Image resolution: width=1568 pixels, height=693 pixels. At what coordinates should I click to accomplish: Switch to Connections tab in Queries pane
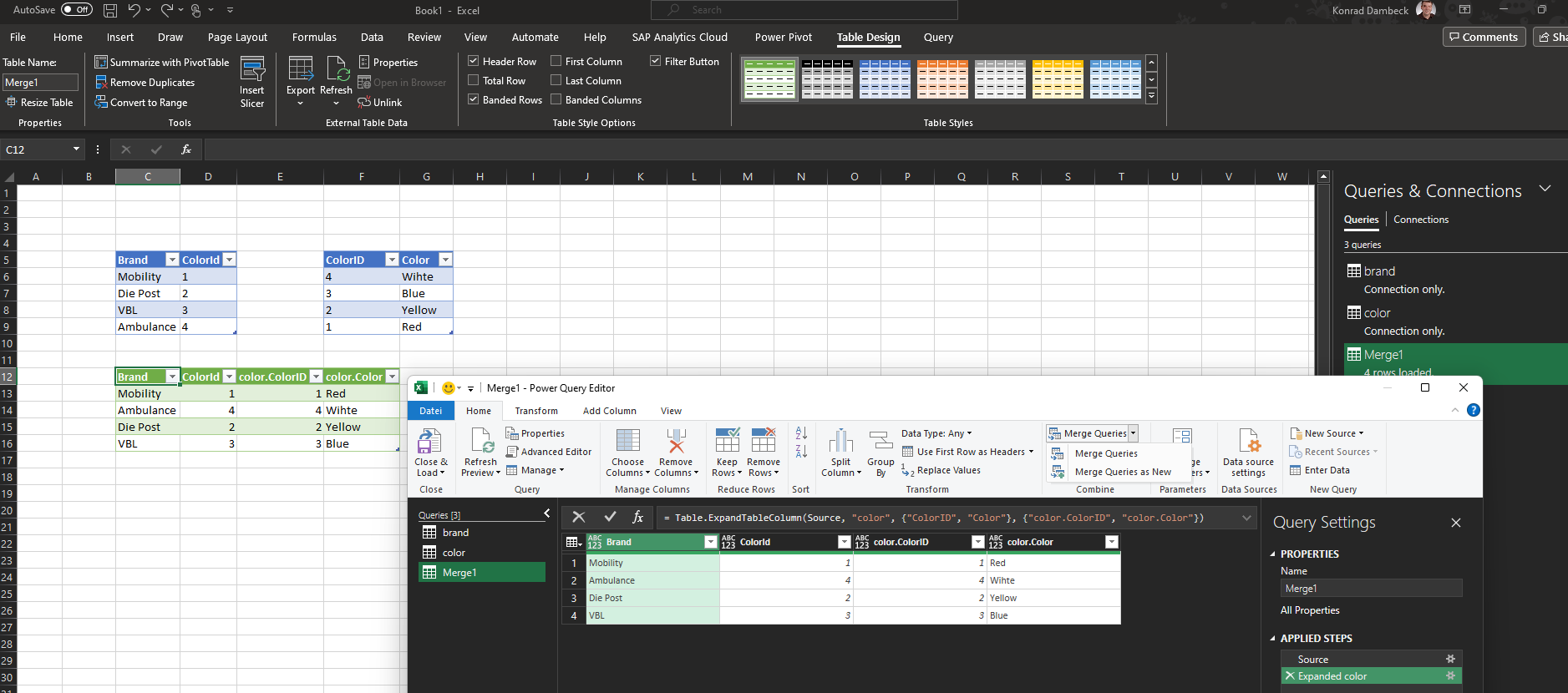1421,219
